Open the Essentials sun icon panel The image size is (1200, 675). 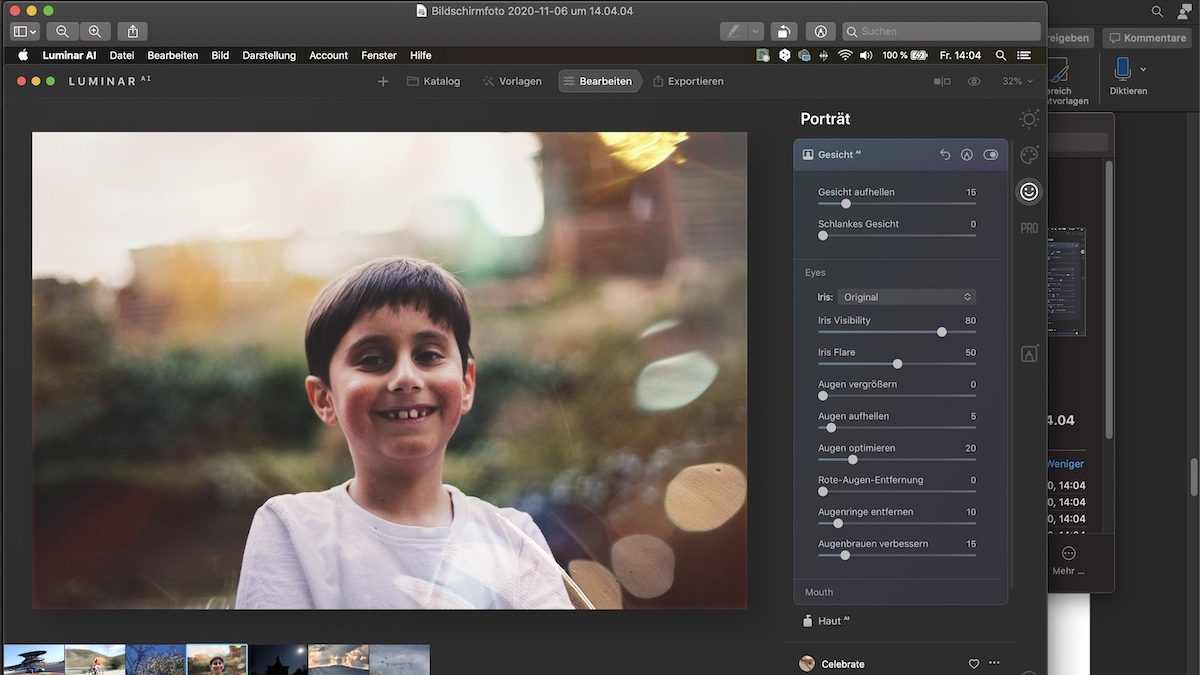click(1029, 120)
